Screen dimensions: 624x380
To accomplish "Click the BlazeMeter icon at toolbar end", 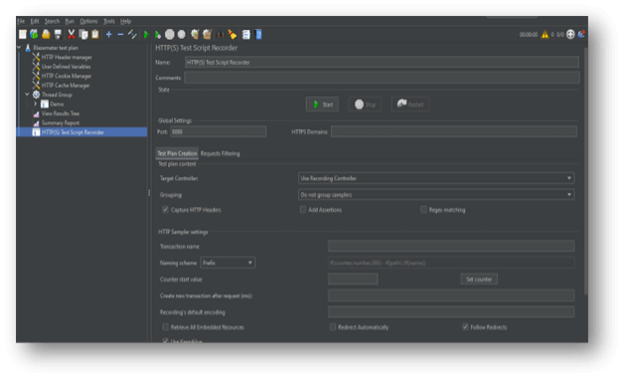I will (581, 35).
